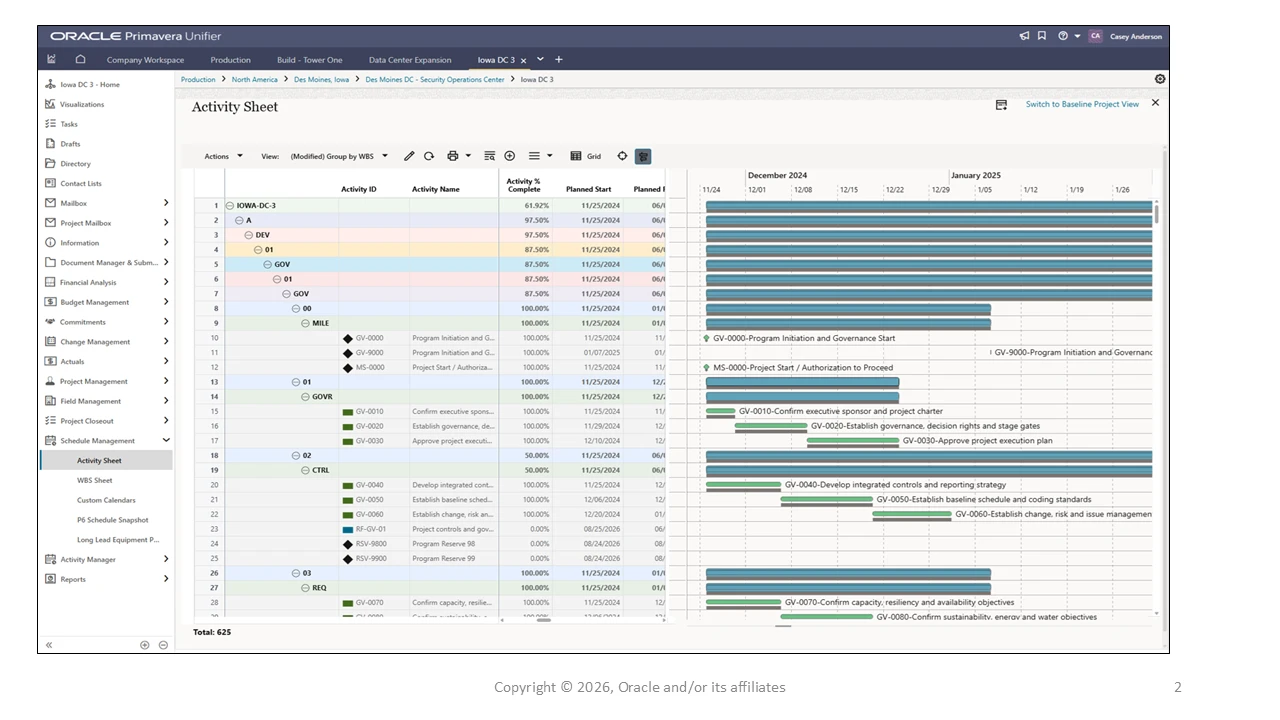Switch to the Build - Tower One tab

point(310,60)
